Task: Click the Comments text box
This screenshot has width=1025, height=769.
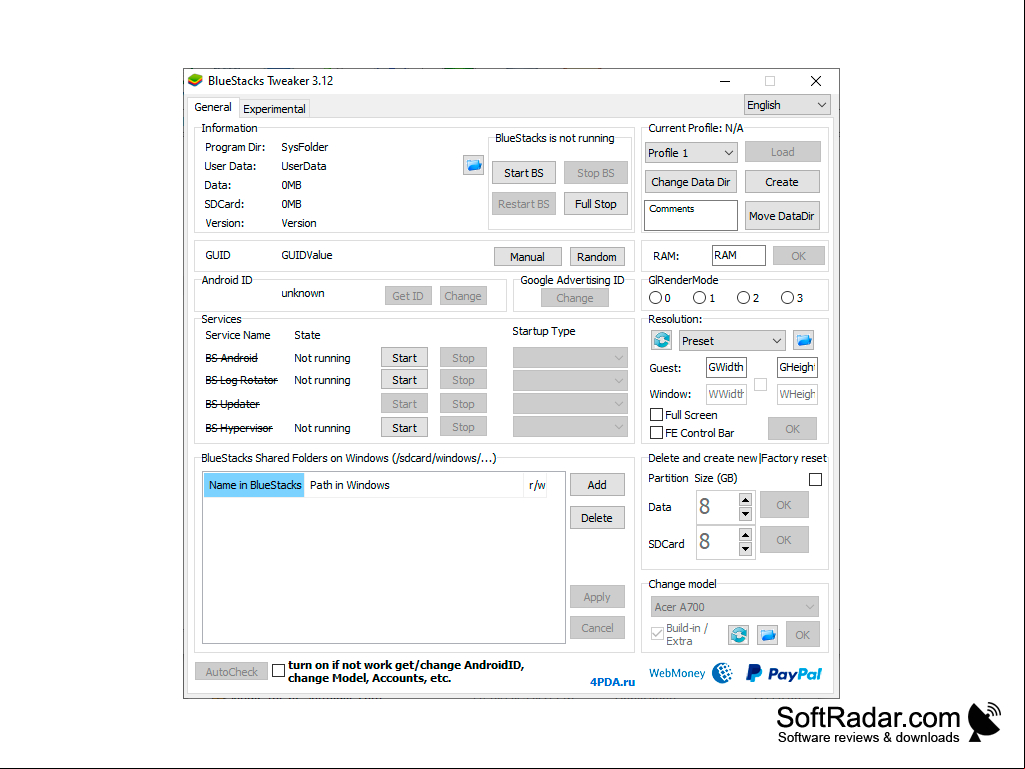Action: (691, 215)
